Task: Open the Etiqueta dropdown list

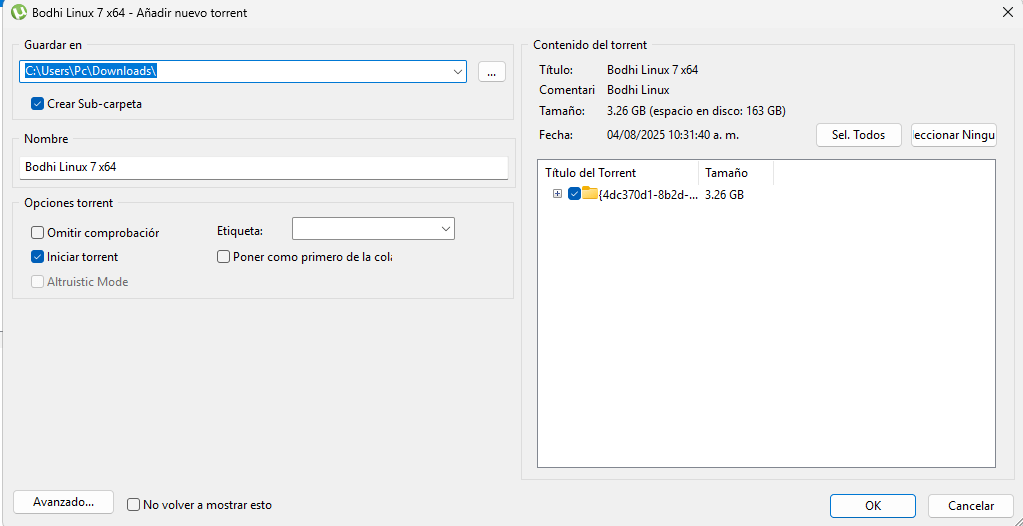Action: click(445, 229)
